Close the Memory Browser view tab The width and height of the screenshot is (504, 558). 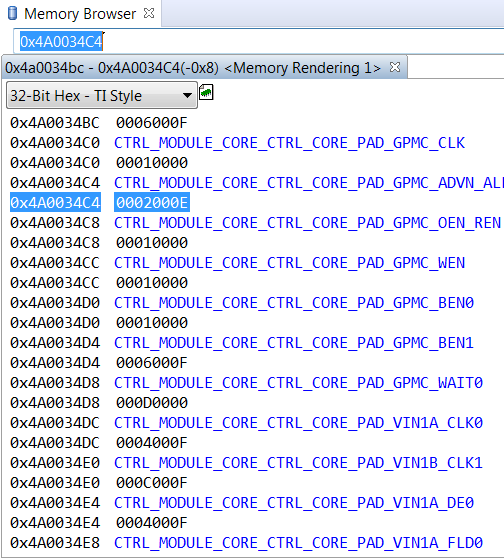[x=149, y=14]
